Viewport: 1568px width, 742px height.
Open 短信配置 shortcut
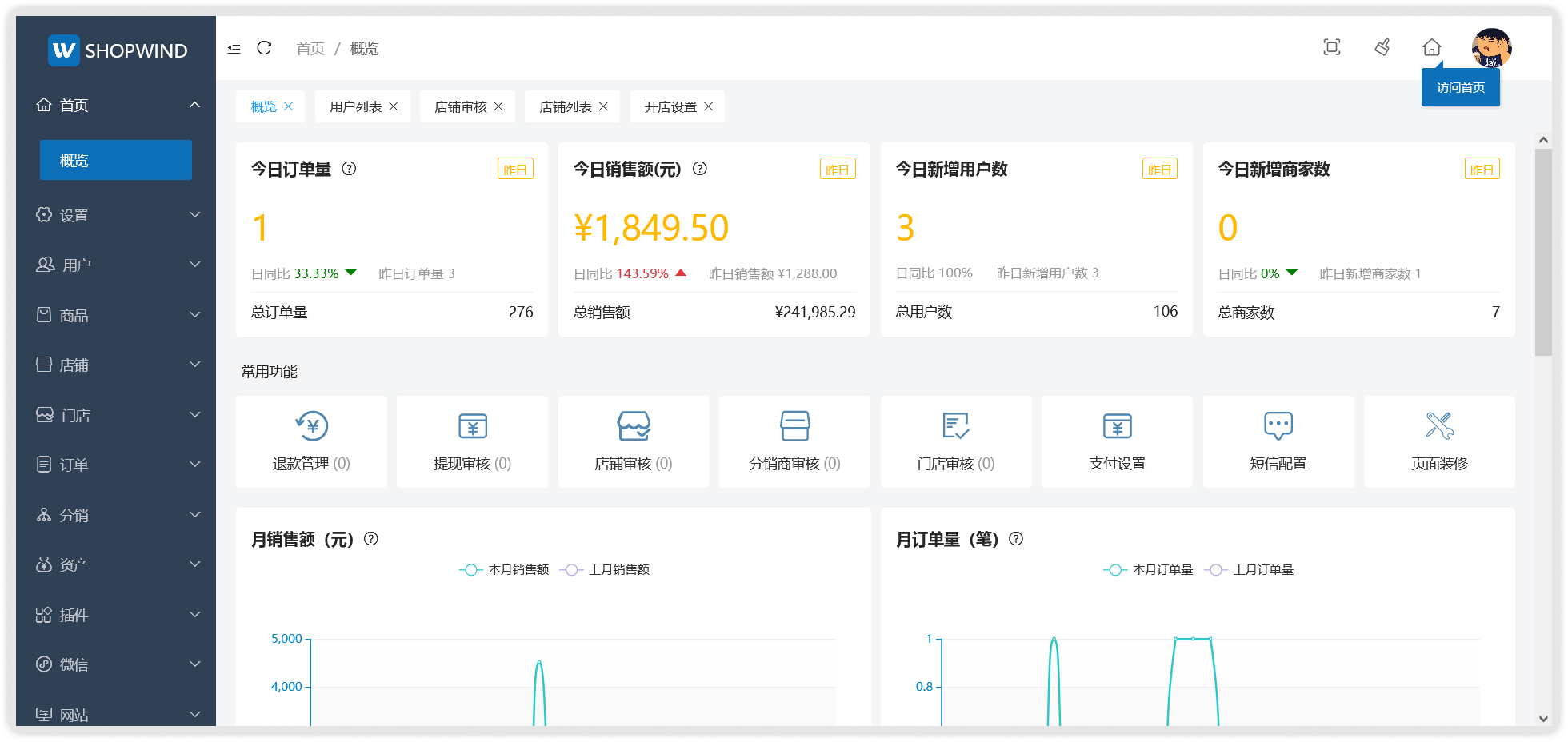pos(1278,441)
